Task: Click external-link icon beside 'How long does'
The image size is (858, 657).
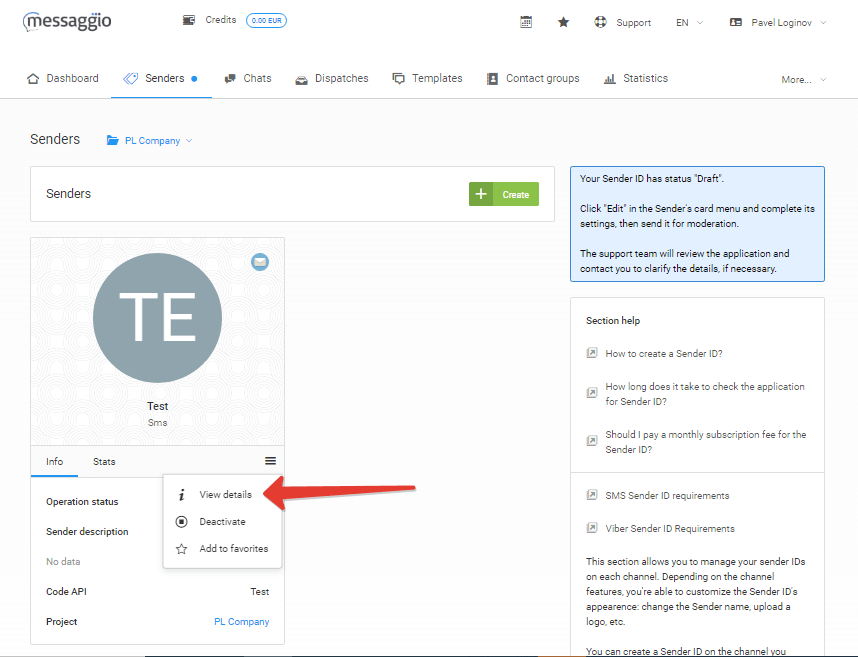Action: coord(592,392)
